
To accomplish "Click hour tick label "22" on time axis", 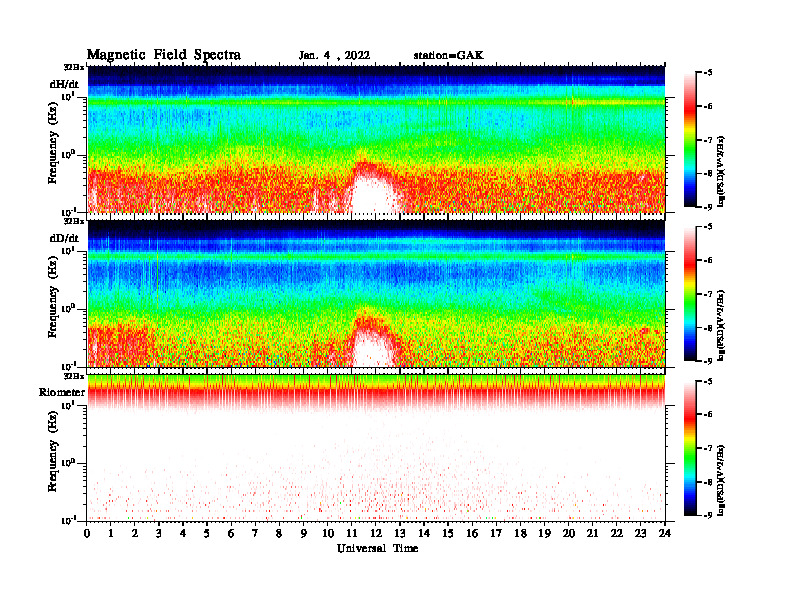I will (x=616, y=534).
